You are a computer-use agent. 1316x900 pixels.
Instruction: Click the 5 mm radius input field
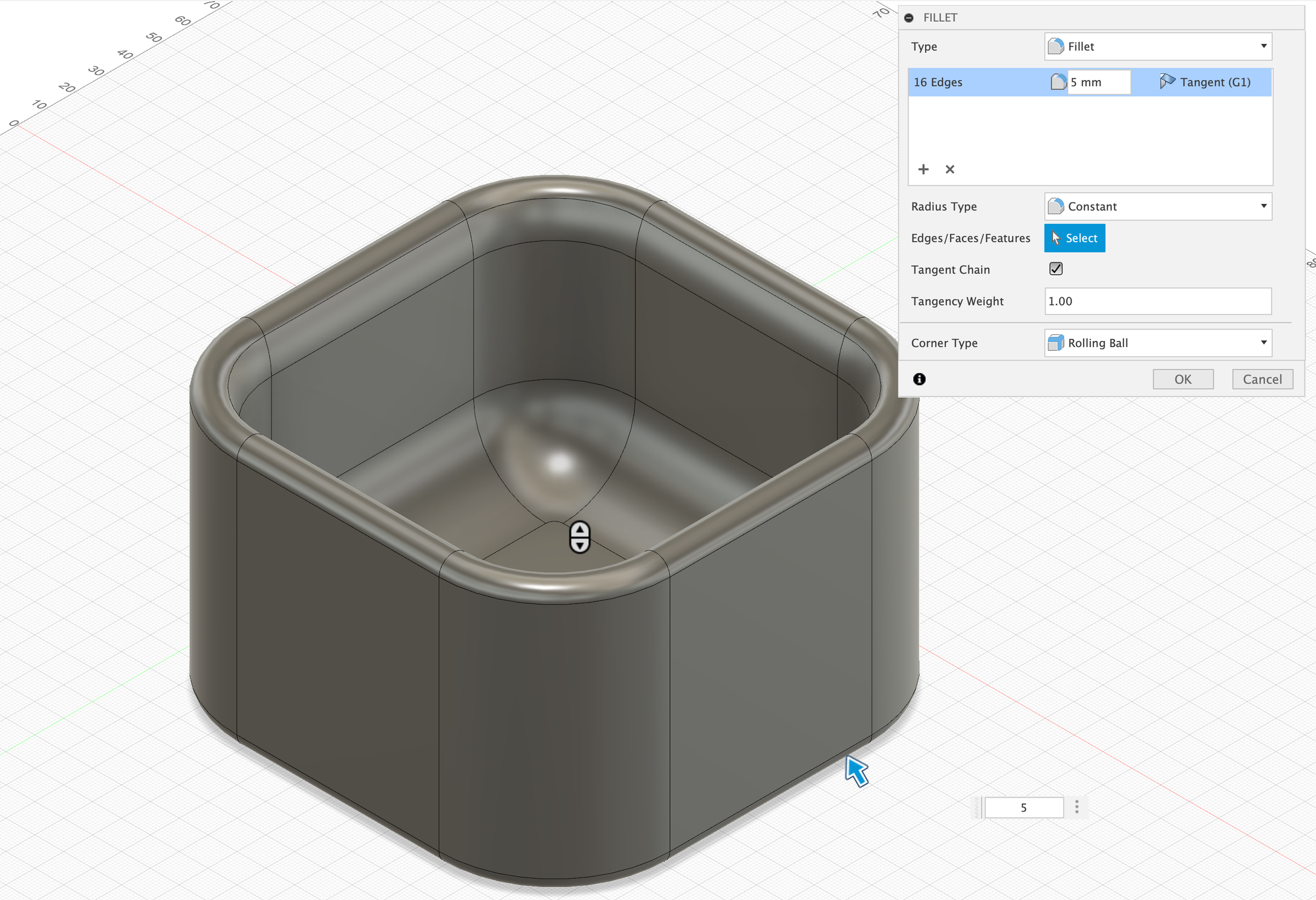[1099, 82]
